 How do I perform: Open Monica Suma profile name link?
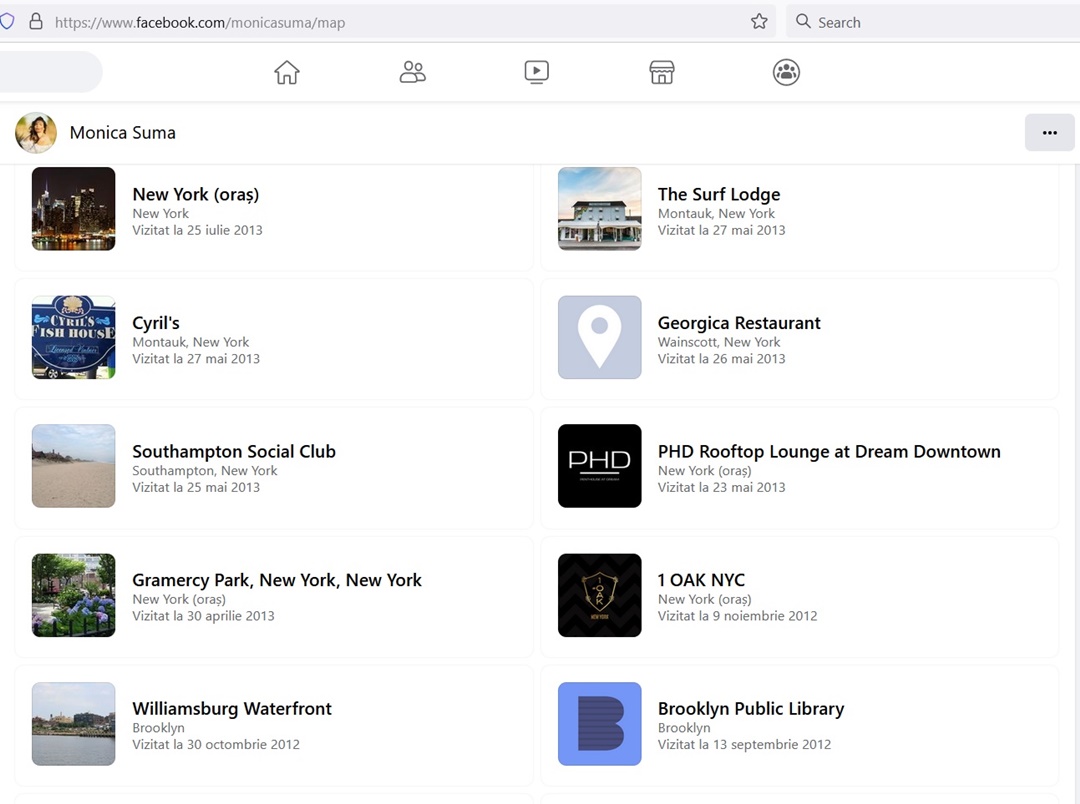pos(122,133)
